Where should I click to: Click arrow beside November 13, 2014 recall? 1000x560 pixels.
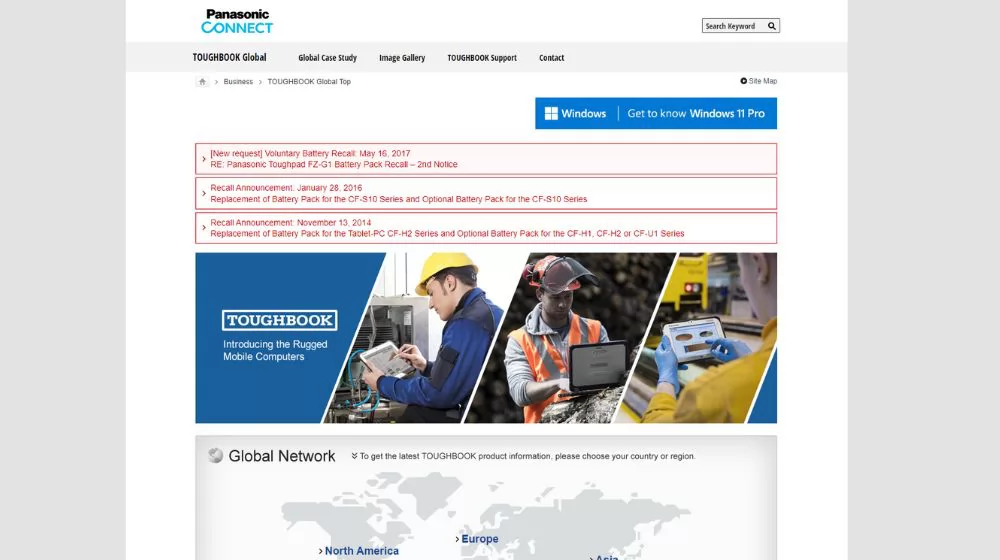point(203,228)
